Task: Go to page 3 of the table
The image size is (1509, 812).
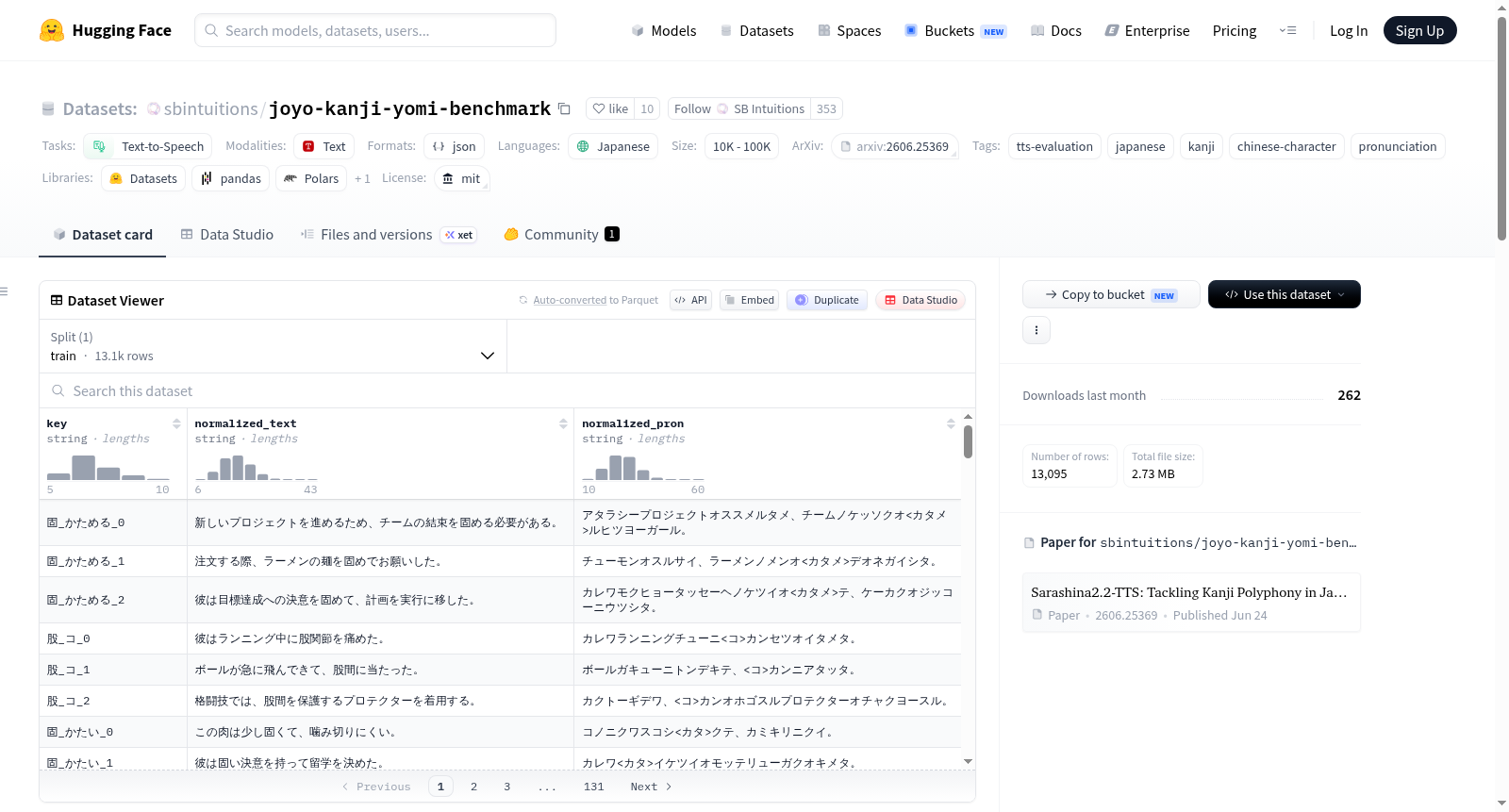Action: tap(506, 787)
